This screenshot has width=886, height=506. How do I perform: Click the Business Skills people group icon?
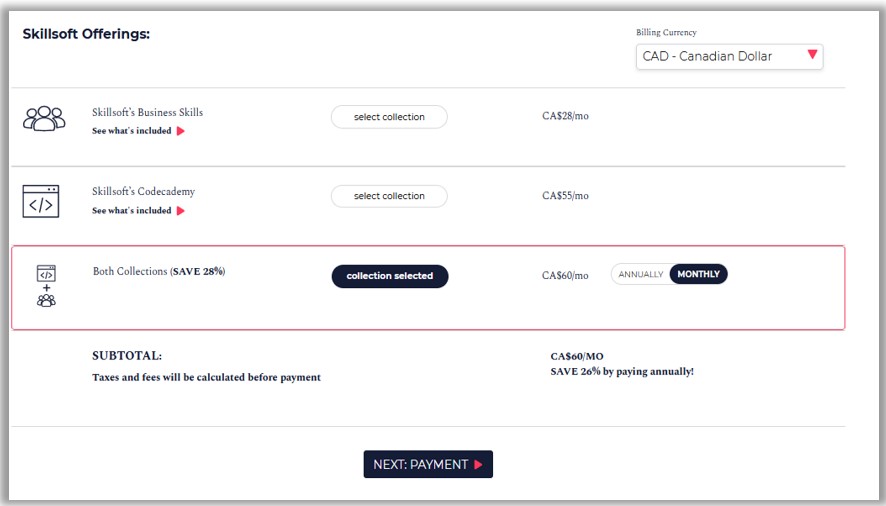pos(44,118)
